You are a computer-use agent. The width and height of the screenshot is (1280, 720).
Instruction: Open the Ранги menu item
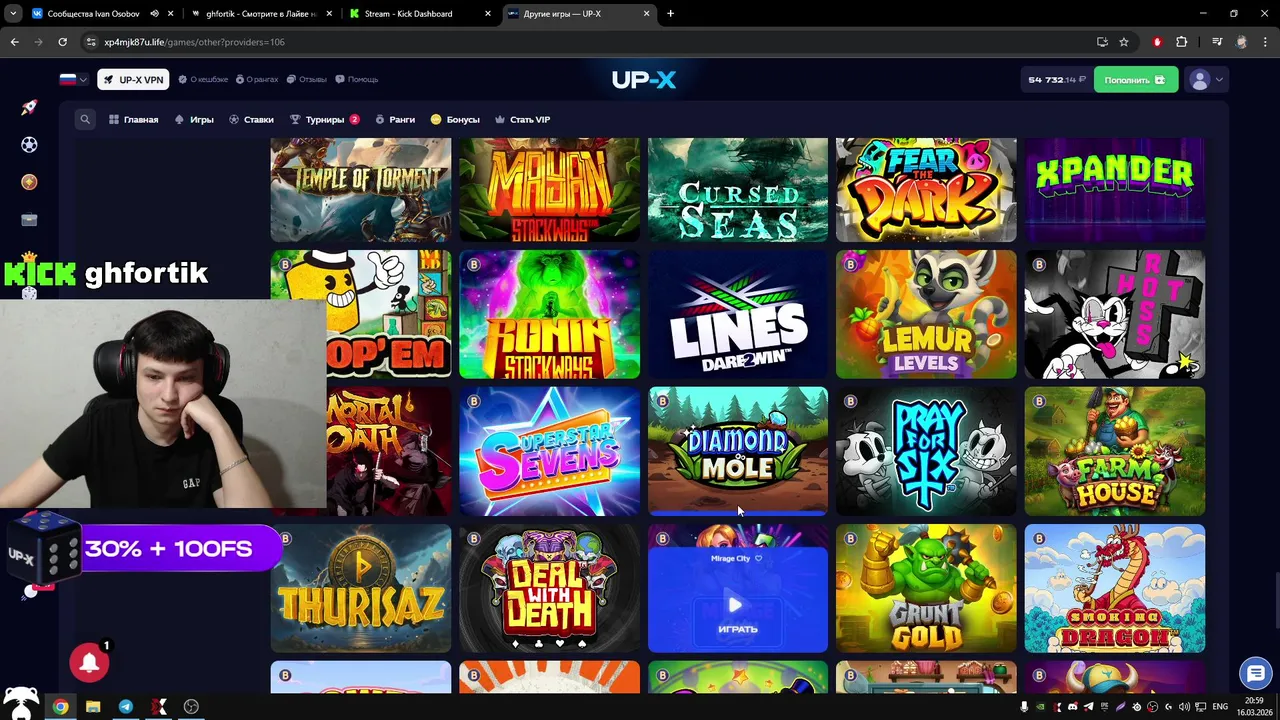(x=395, y=119)
